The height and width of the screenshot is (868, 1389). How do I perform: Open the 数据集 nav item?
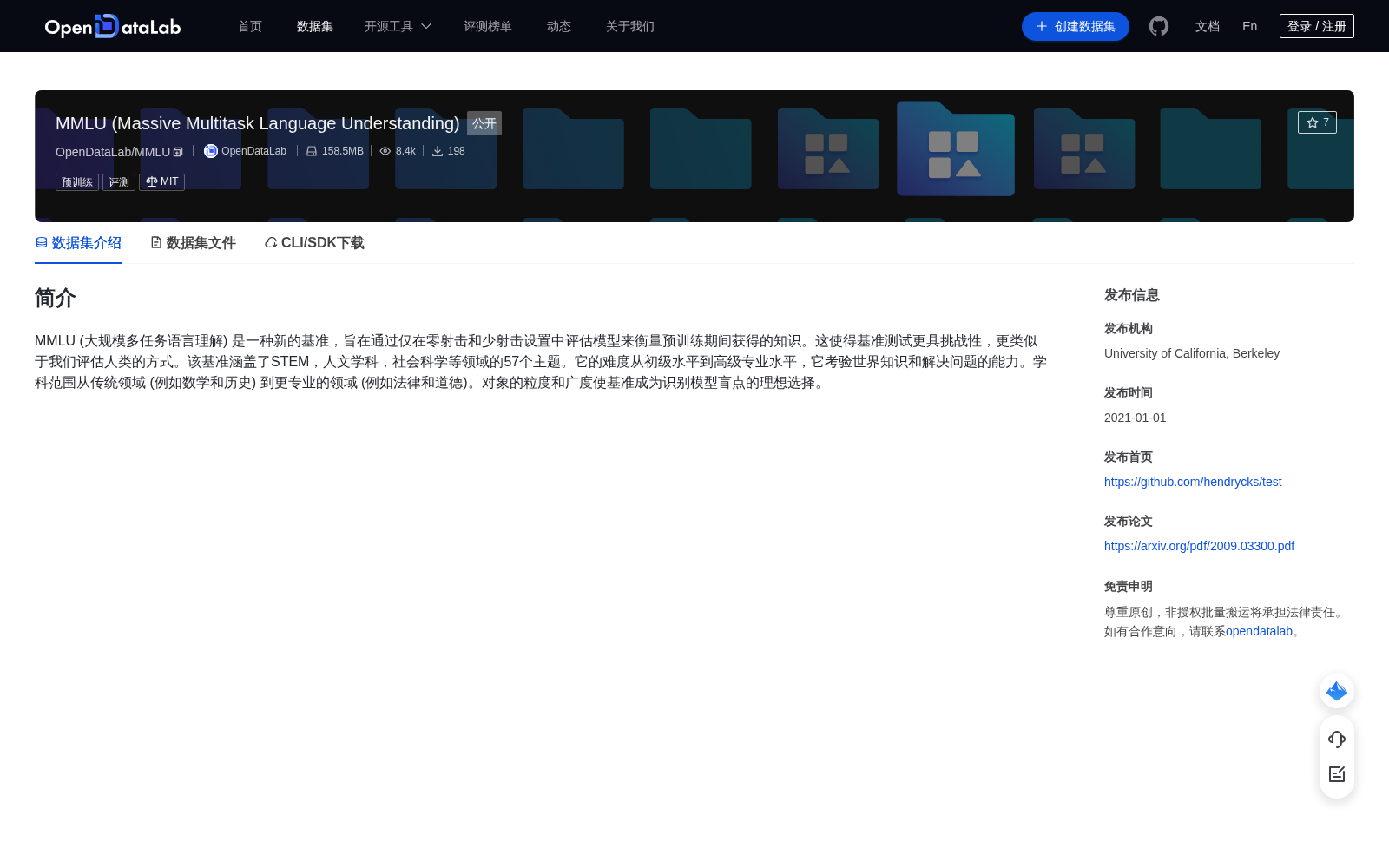[315, 26]
